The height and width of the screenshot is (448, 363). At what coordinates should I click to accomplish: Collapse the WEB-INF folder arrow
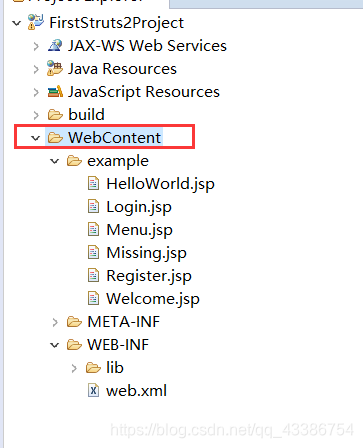pos(54,345)
